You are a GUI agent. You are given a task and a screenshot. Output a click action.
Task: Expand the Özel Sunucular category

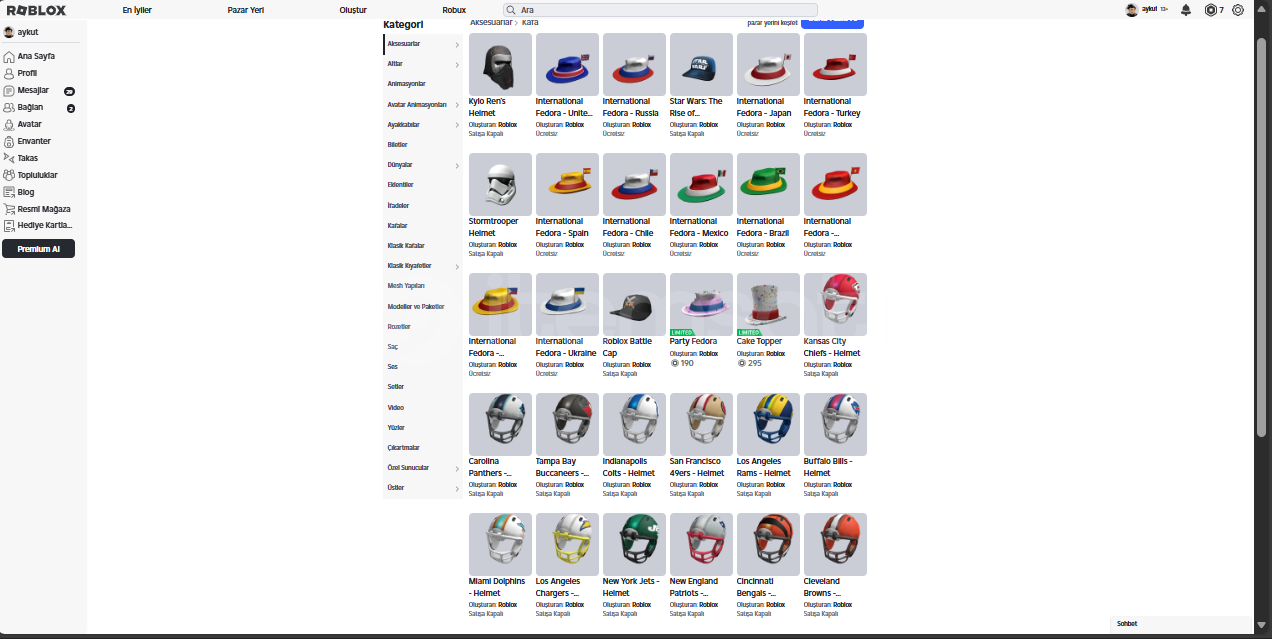423,467
